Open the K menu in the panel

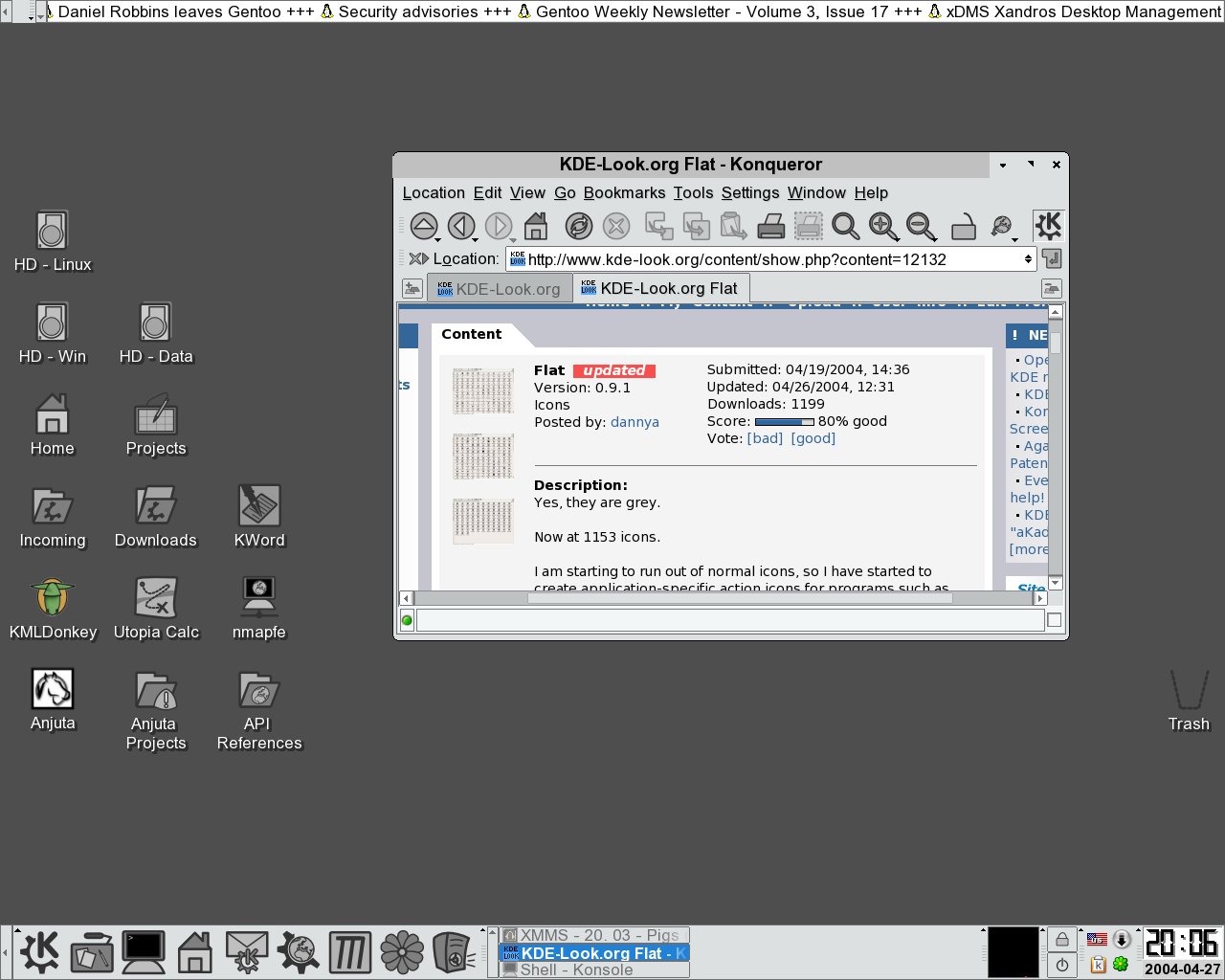(39, 952)
